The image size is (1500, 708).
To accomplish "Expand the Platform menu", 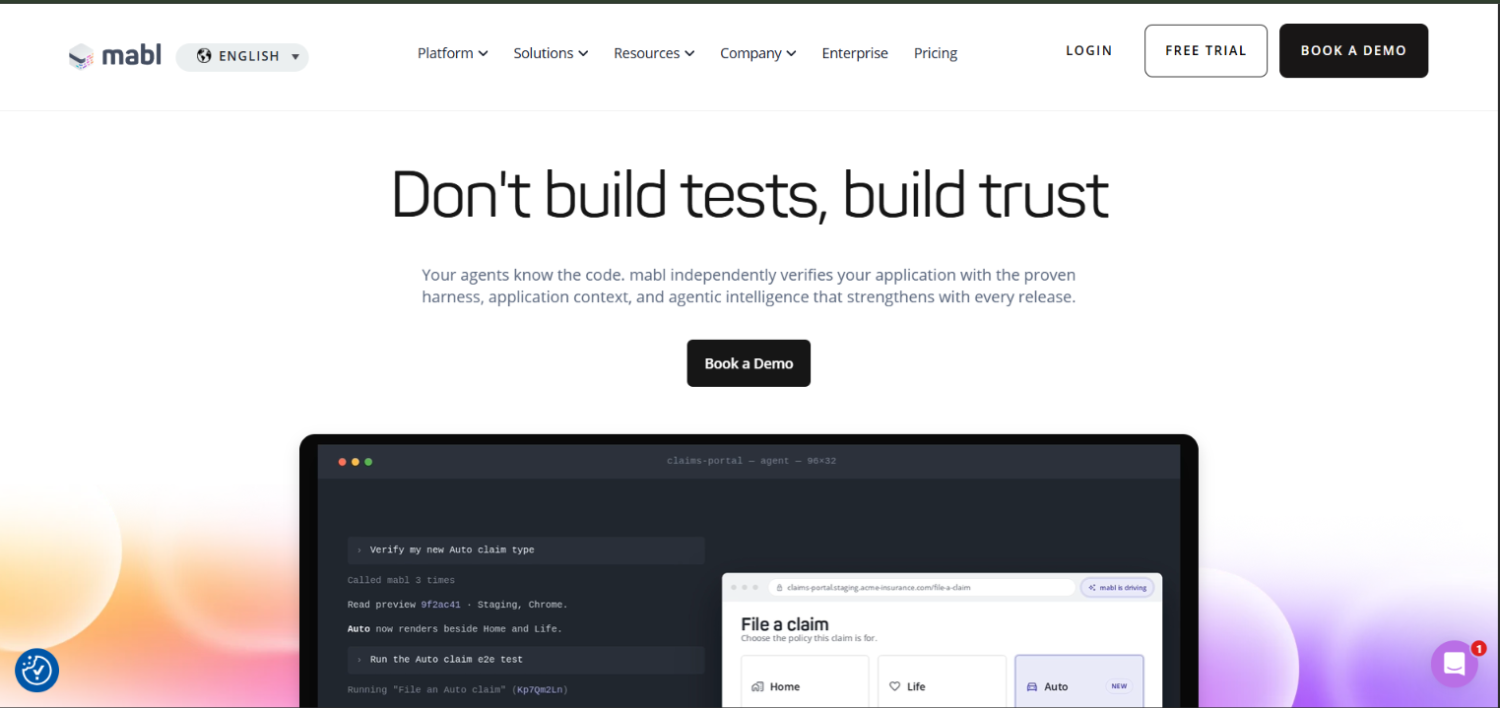I will pyautogui.click(x=452, y=53).
